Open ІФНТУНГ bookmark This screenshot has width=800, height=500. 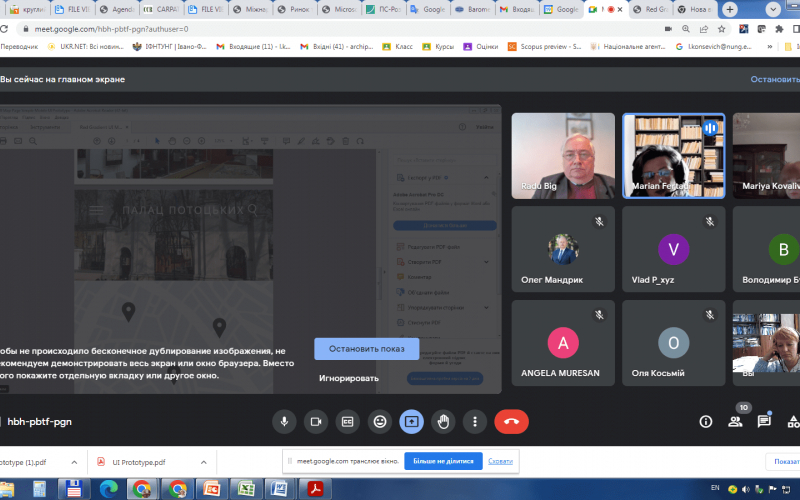[169, 46]
